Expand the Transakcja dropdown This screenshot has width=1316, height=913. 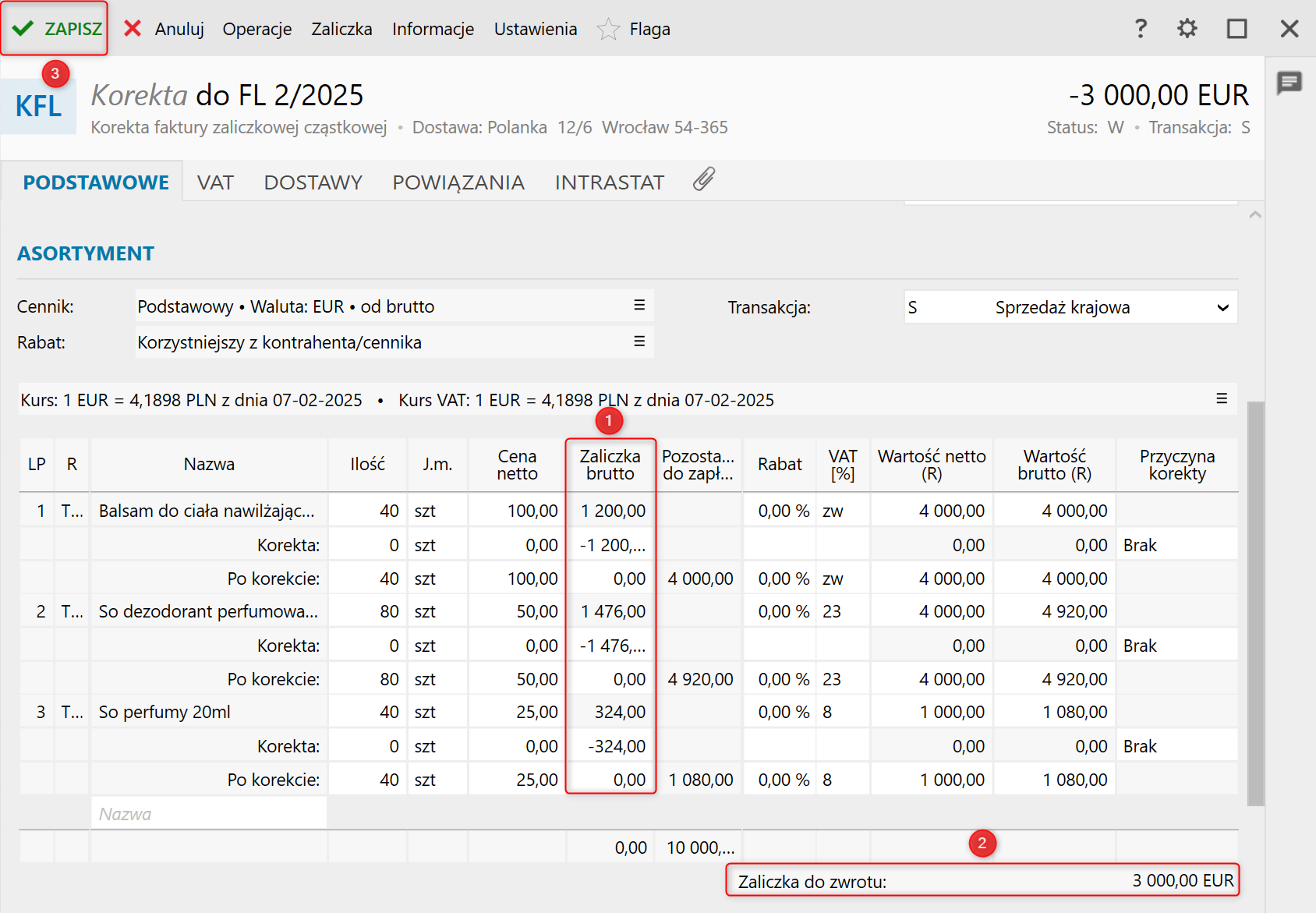pyautogui.click(x=1222, y=307)
